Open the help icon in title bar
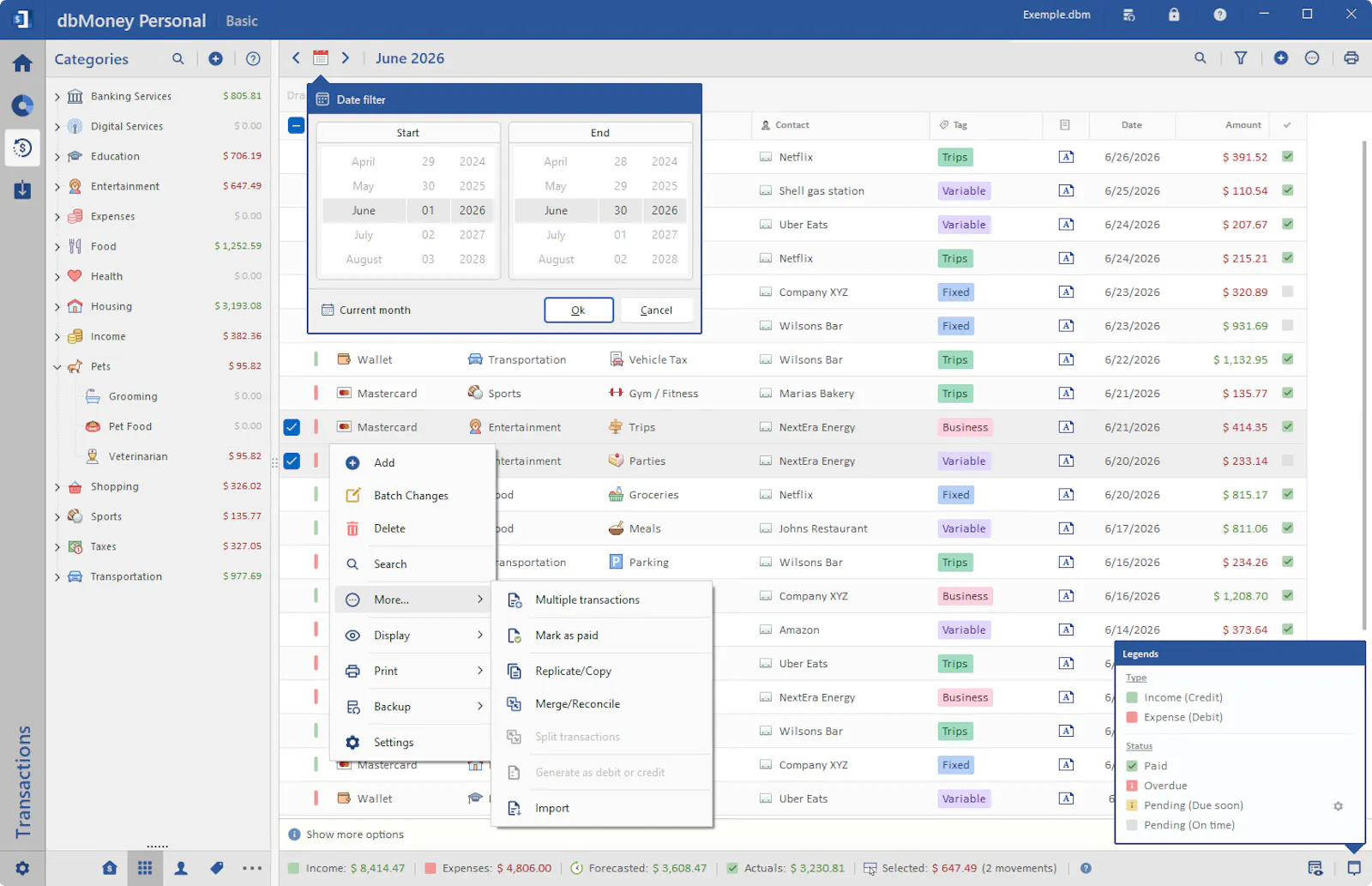 click(x=1219, y=15)
